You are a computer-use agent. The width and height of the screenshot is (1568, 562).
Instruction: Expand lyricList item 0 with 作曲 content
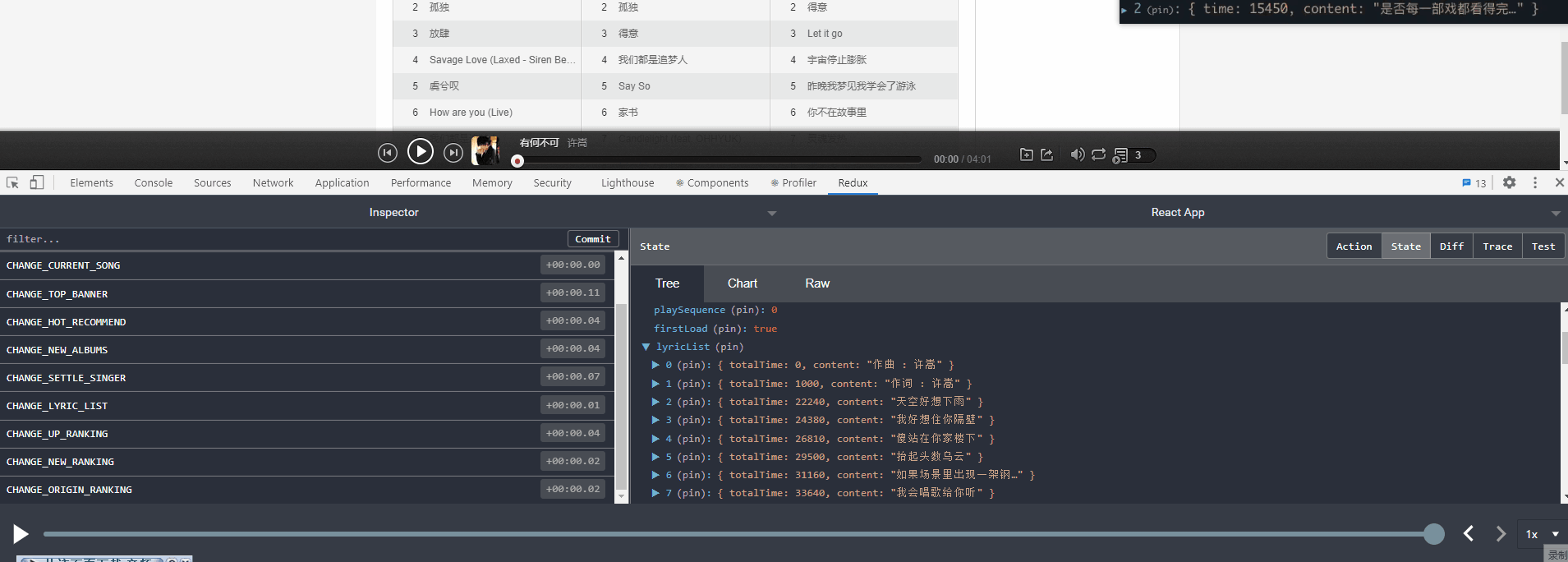point(655,365)
